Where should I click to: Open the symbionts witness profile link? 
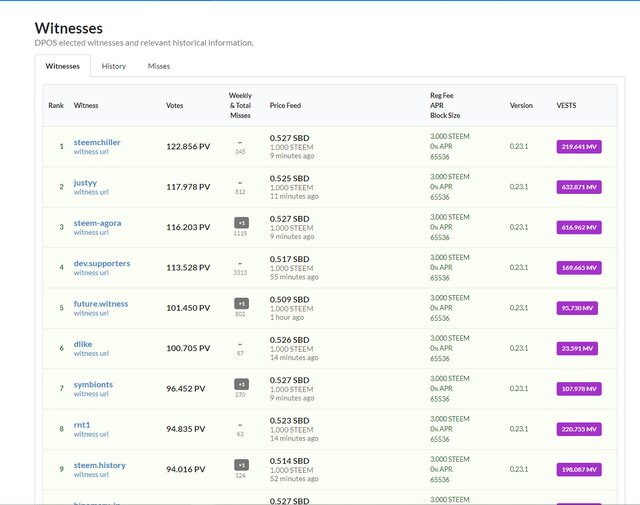(93, 384)
